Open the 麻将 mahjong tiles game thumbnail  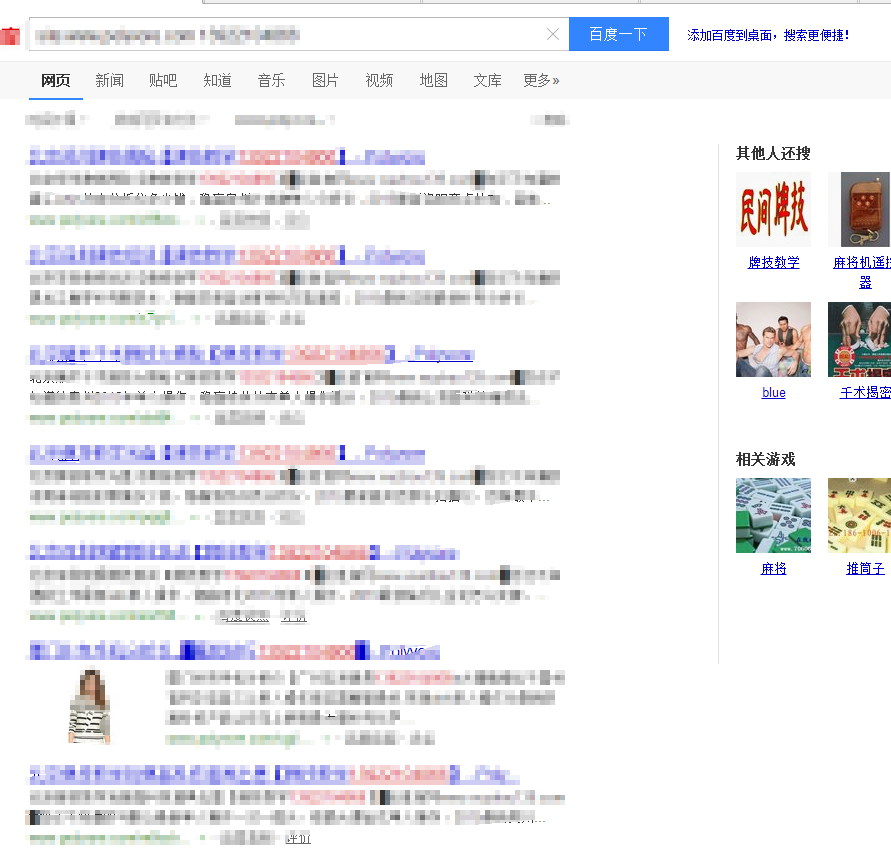click(773, 515)
